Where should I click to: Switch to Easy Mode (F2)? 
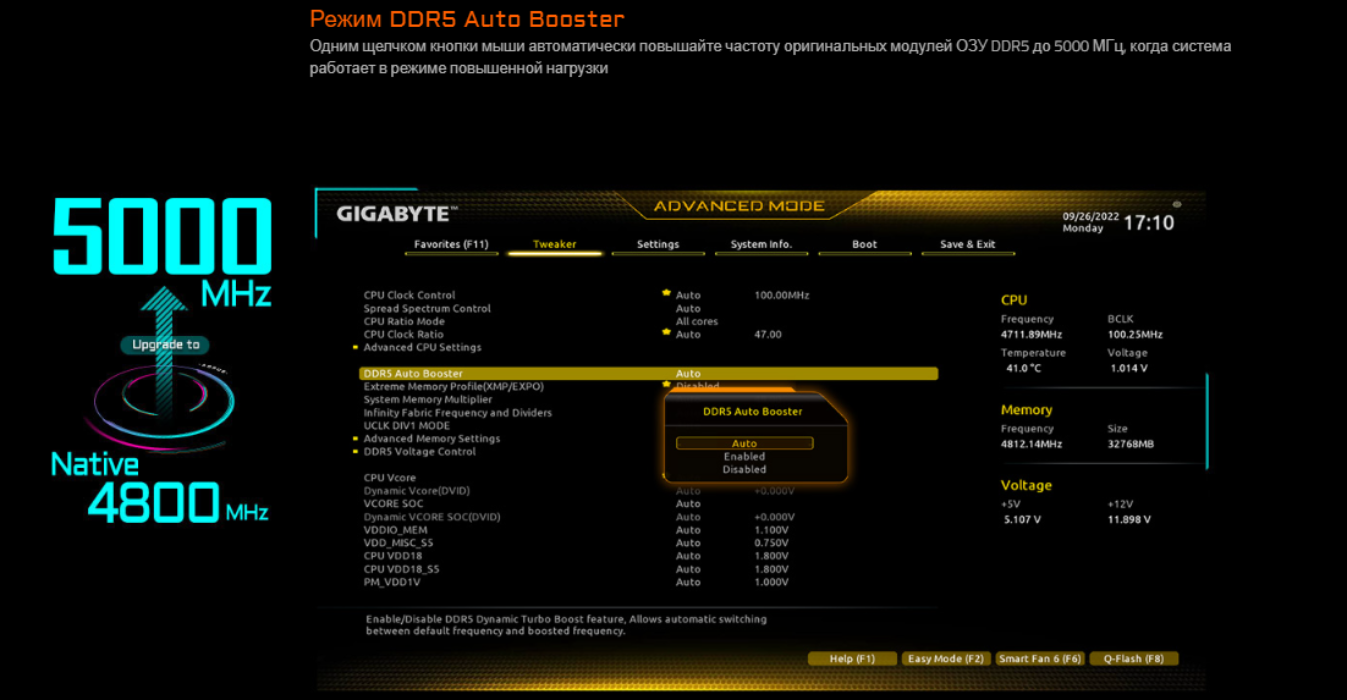point(946,659)
